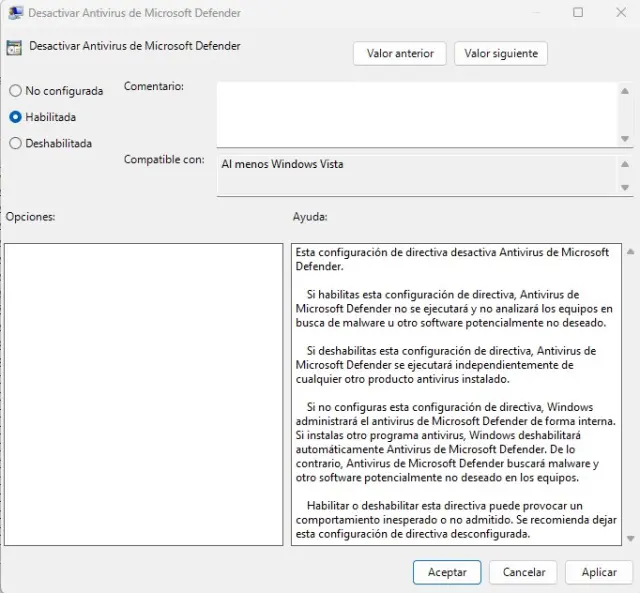Go to next setting with "Valor siguiente"

pyautogui.click(x=500, y=53)
